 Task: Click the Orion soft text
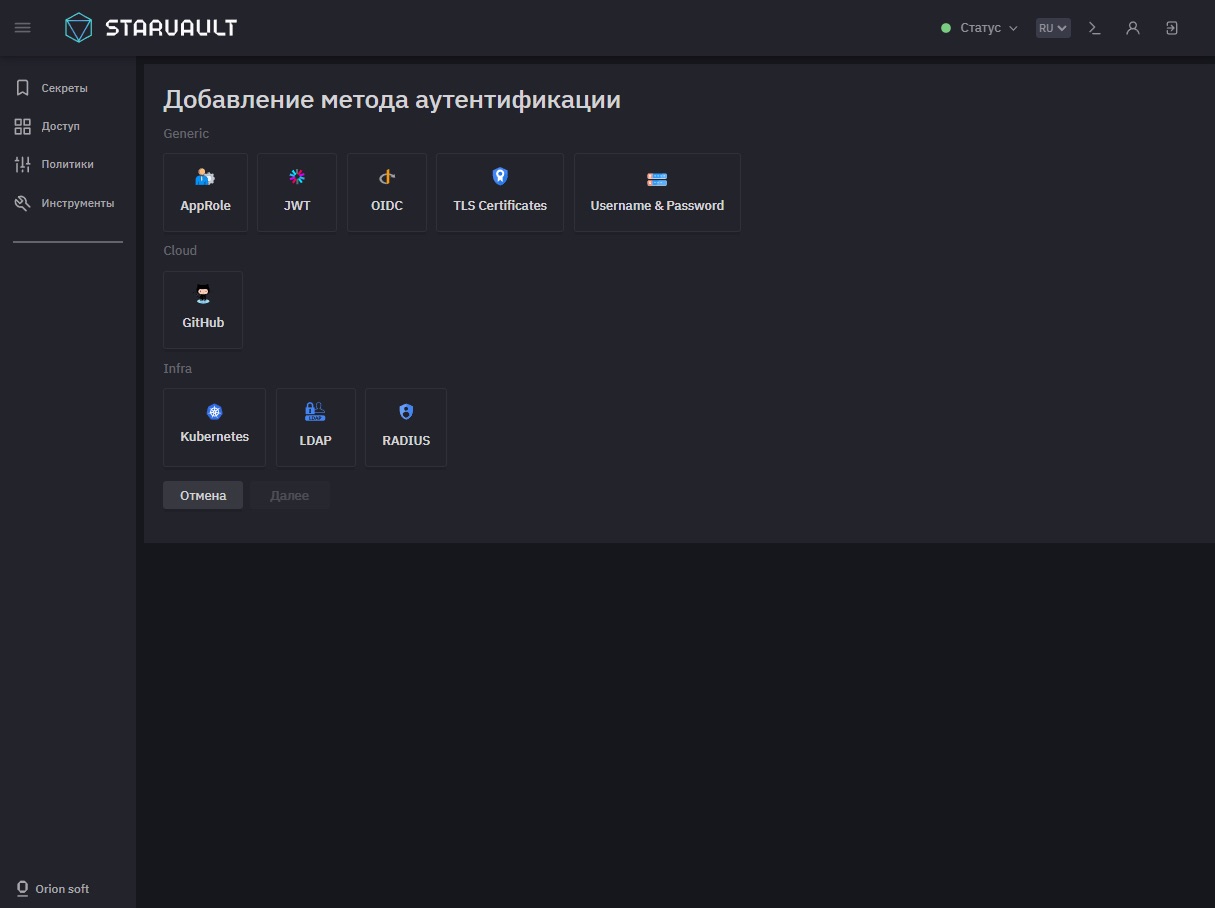tap(62, 889)
